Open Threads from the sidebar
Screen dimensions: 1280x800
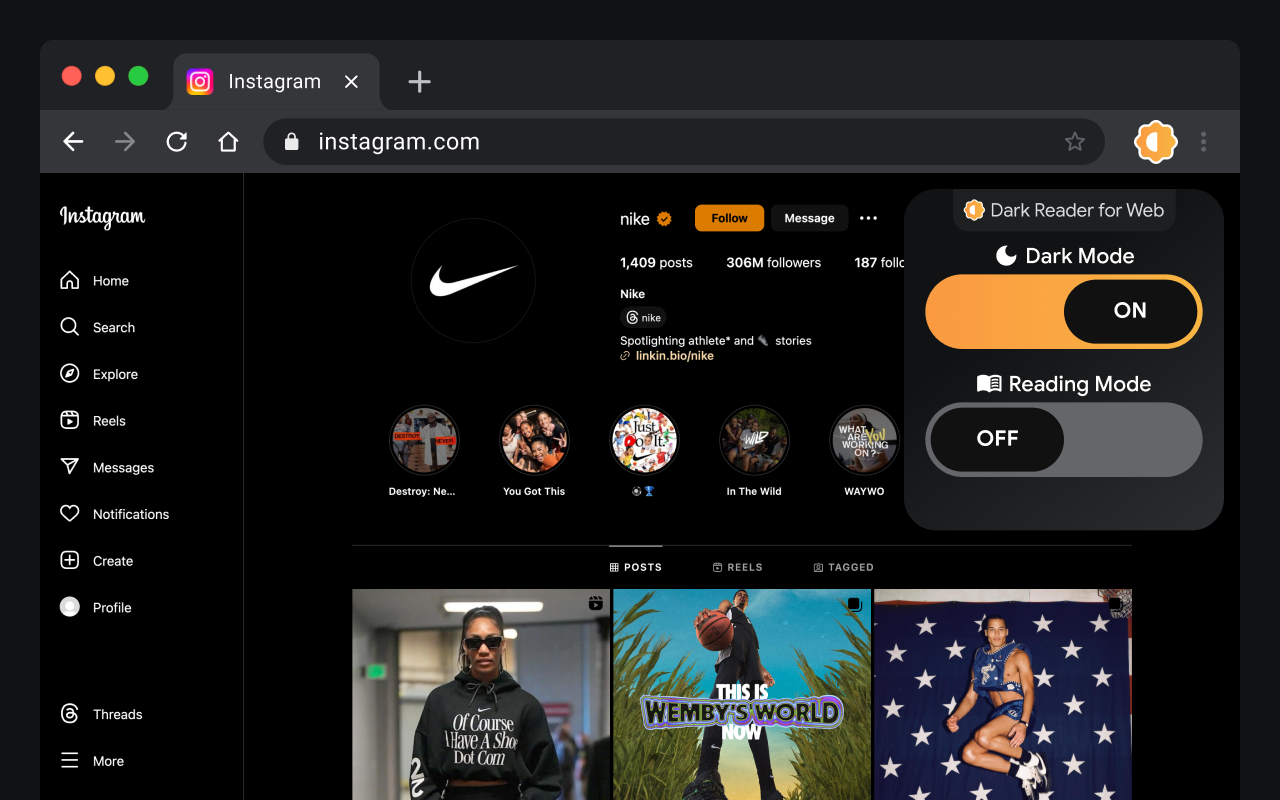click(x=101, y=714)
